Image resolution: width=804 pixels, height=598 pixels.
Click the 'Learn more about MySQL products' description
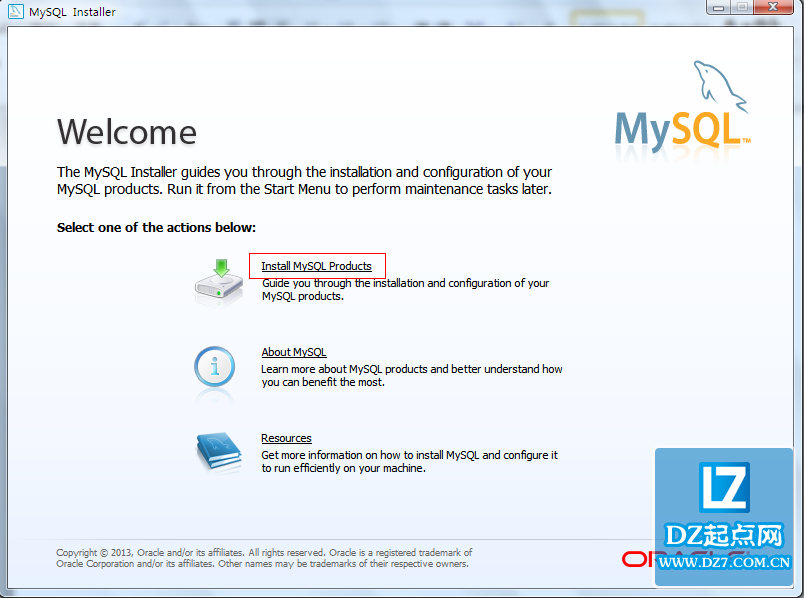(x=412, y=376)
